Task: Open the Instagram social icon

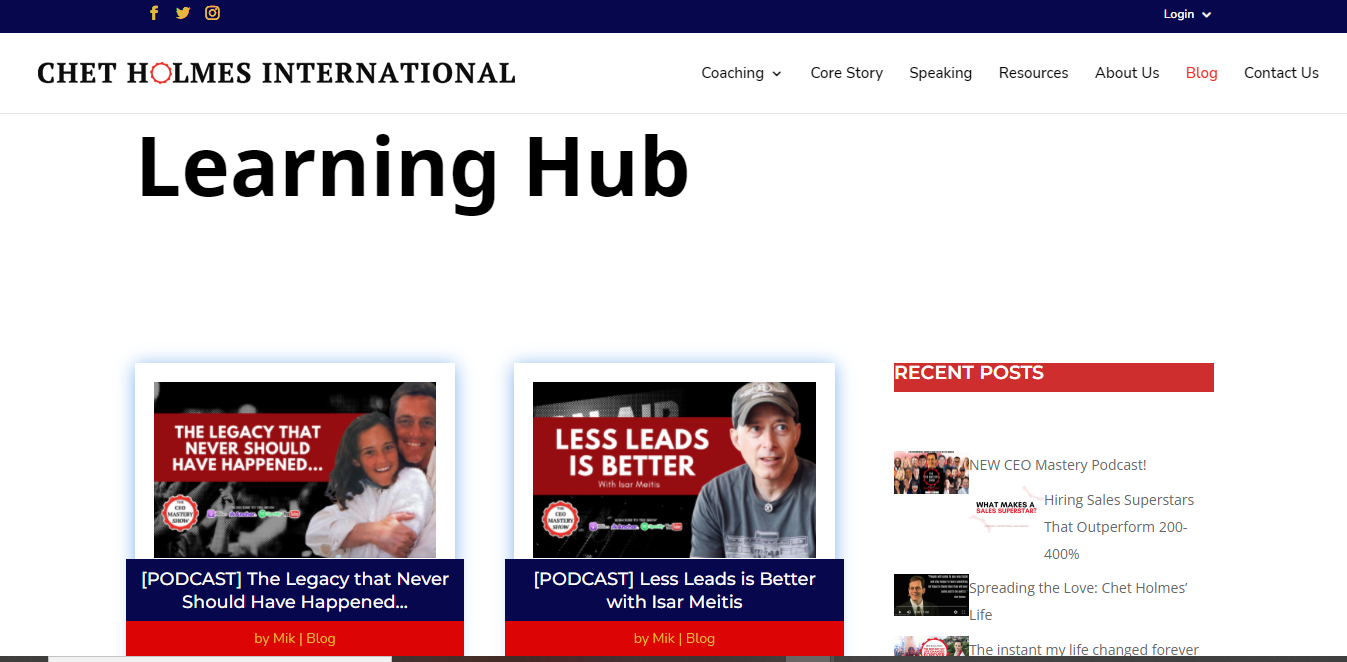Action: tap(212, 13)
